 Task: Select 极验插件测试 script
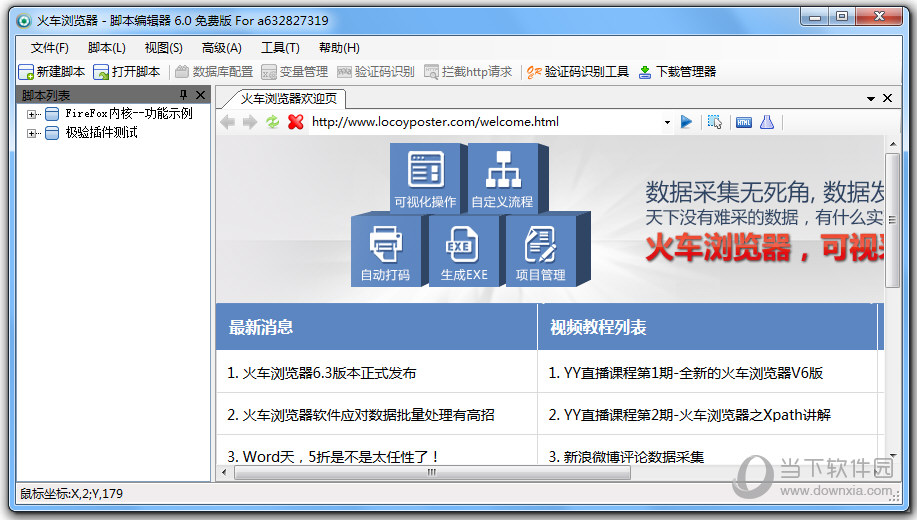click(x=102, y=133)
